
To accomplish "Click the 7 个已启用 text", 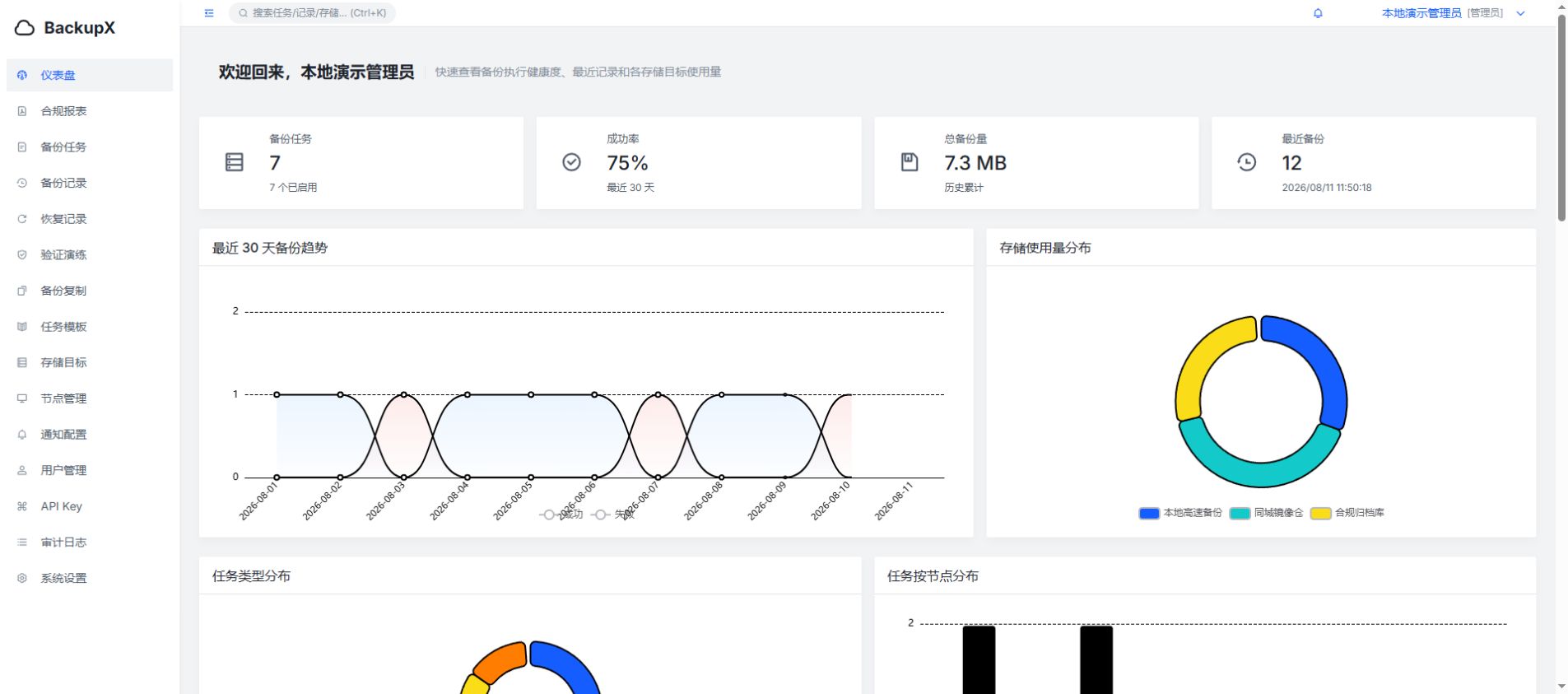I will click(293, 188).
